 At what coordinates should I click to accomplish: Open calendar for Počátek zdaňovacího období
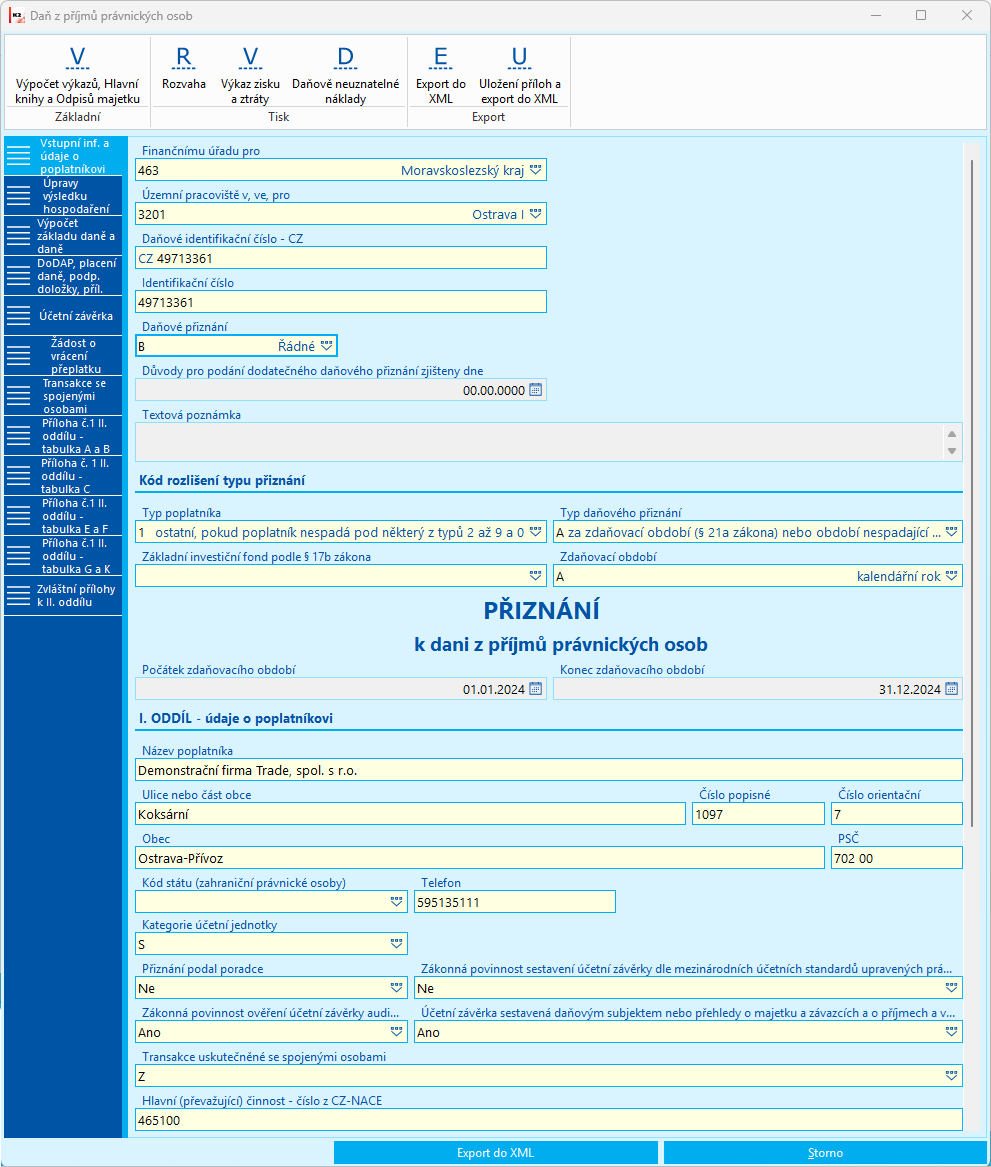(x=535, y=689)
